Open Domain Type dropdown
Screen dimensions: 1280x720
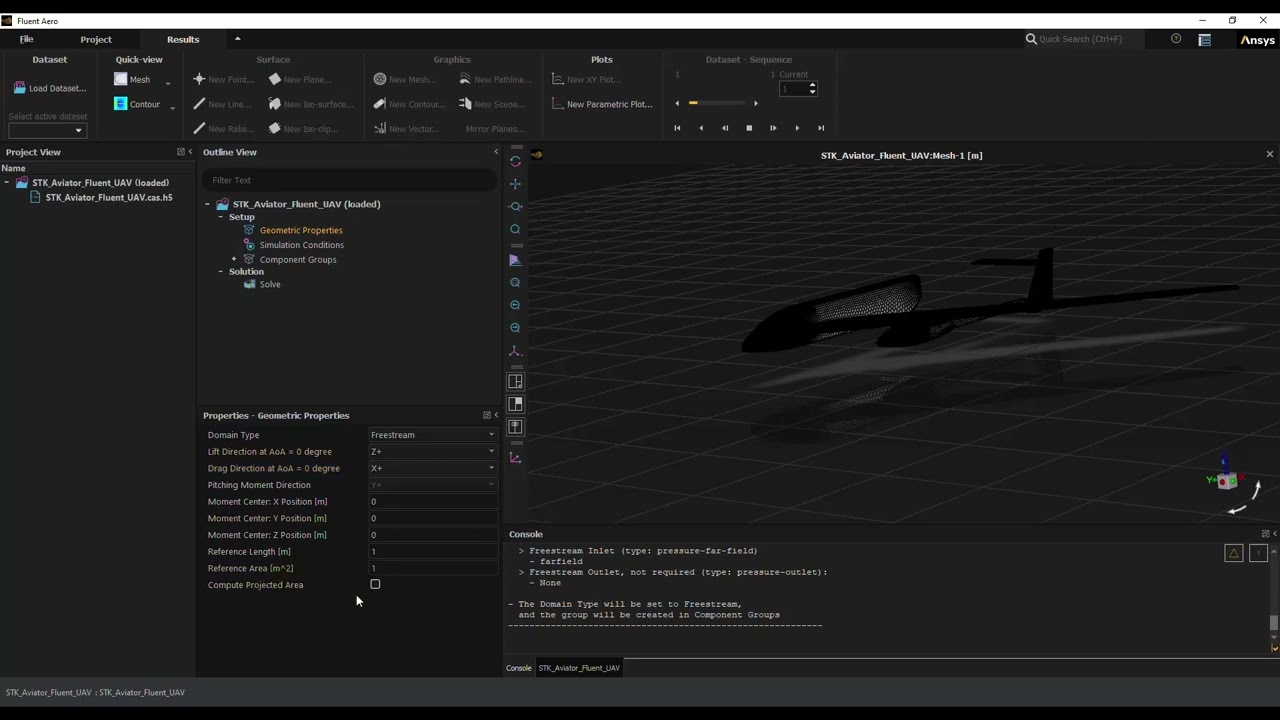click(433, 435)
